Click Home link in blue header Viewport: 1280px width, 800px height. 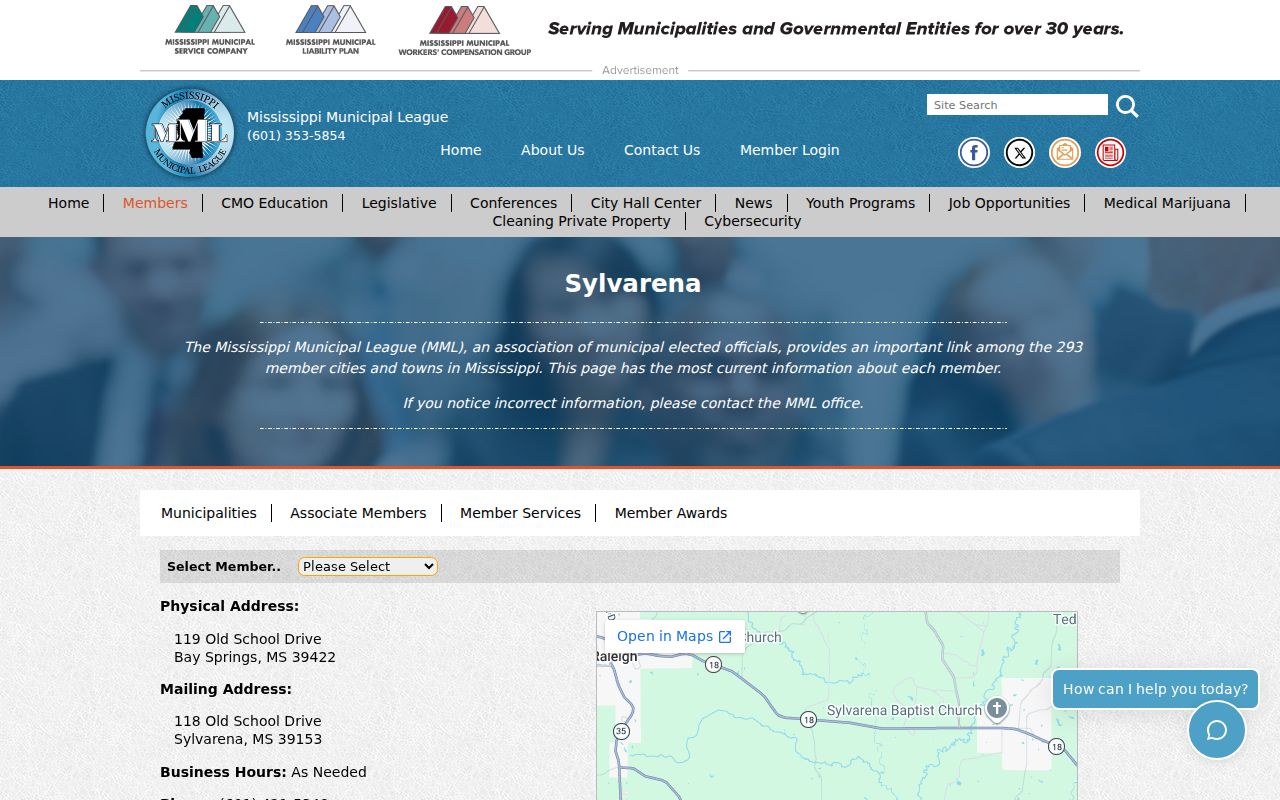click(461, 150)
